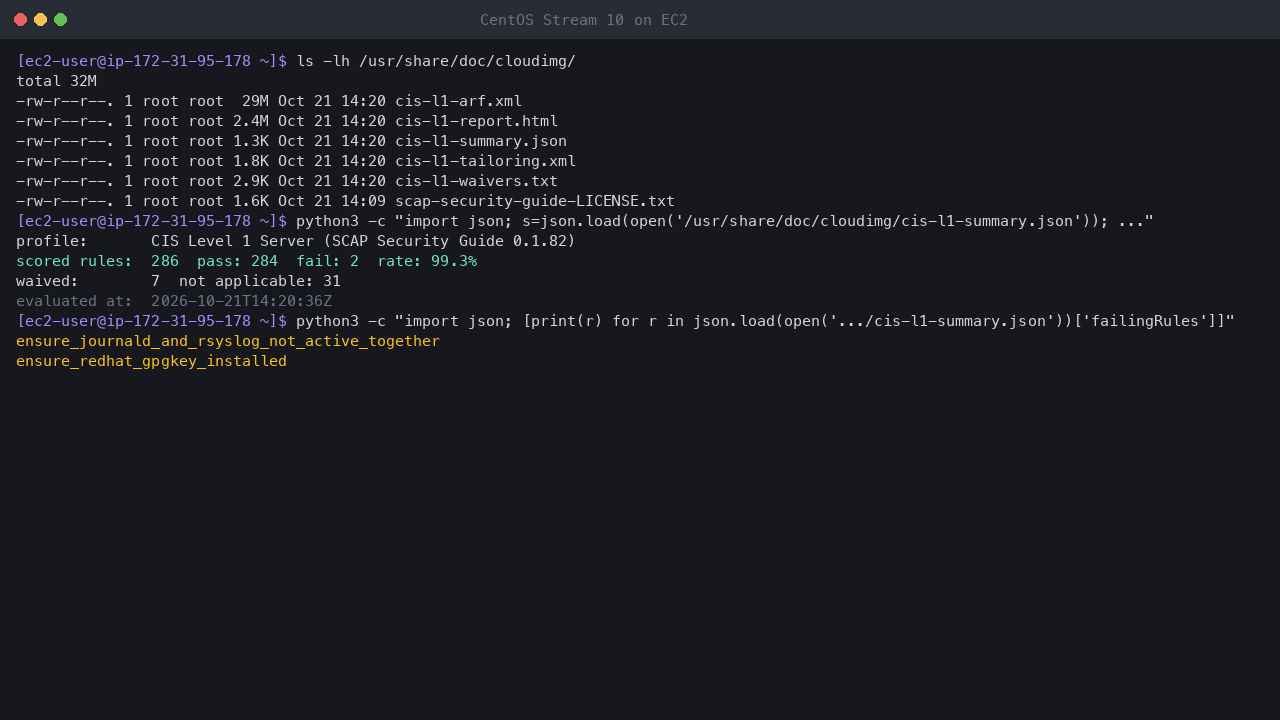Select the cis-l1-waivers.txt file name
The height and width of the screenshot is (720, 1280).
[x=477, y=181]
